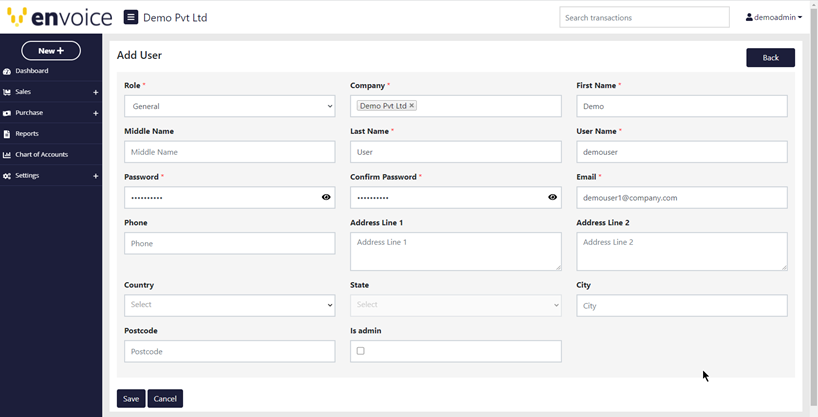Expand the Sales menu plus sign
This screenshot has width=818, height=417.
(96, 92)
